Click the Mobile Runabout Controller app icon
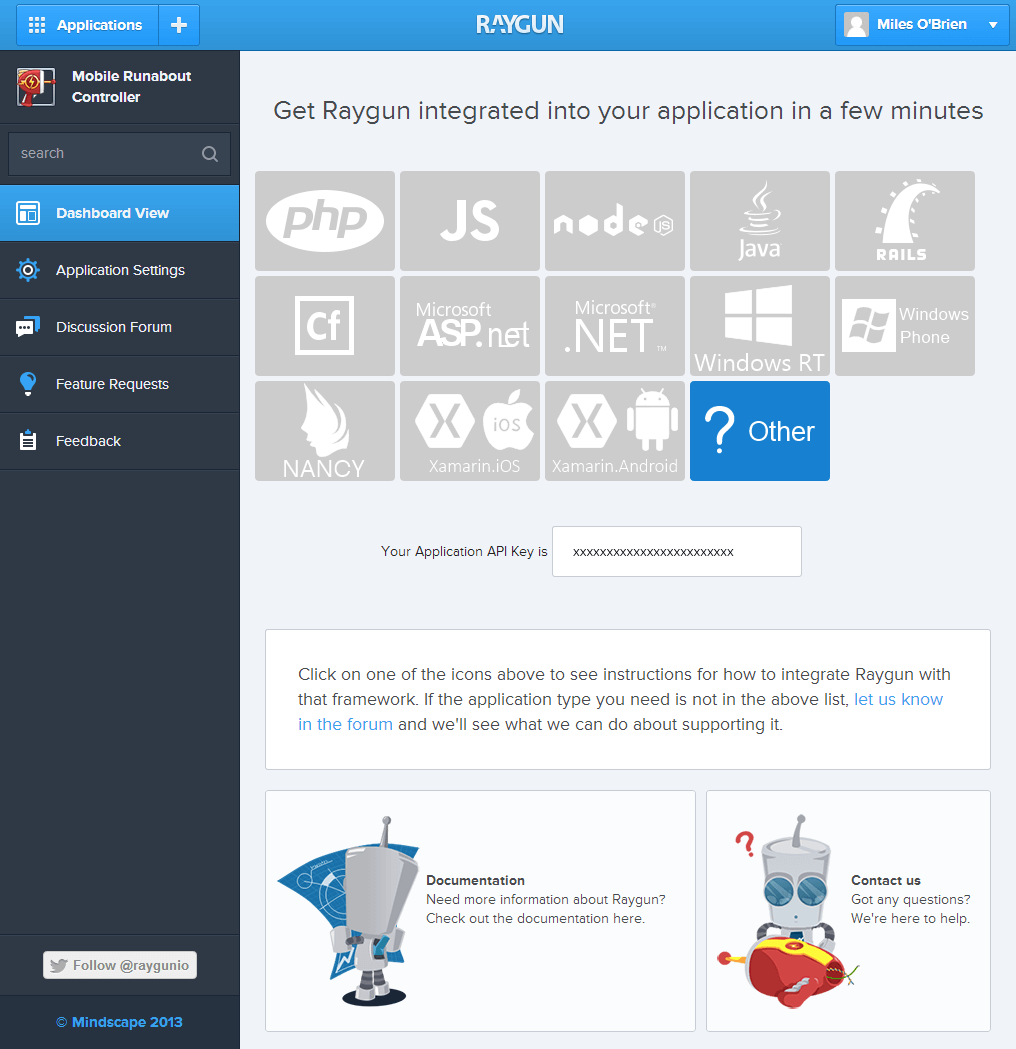Screen dimensions: 1016x1049 click(x=35, y=87)
